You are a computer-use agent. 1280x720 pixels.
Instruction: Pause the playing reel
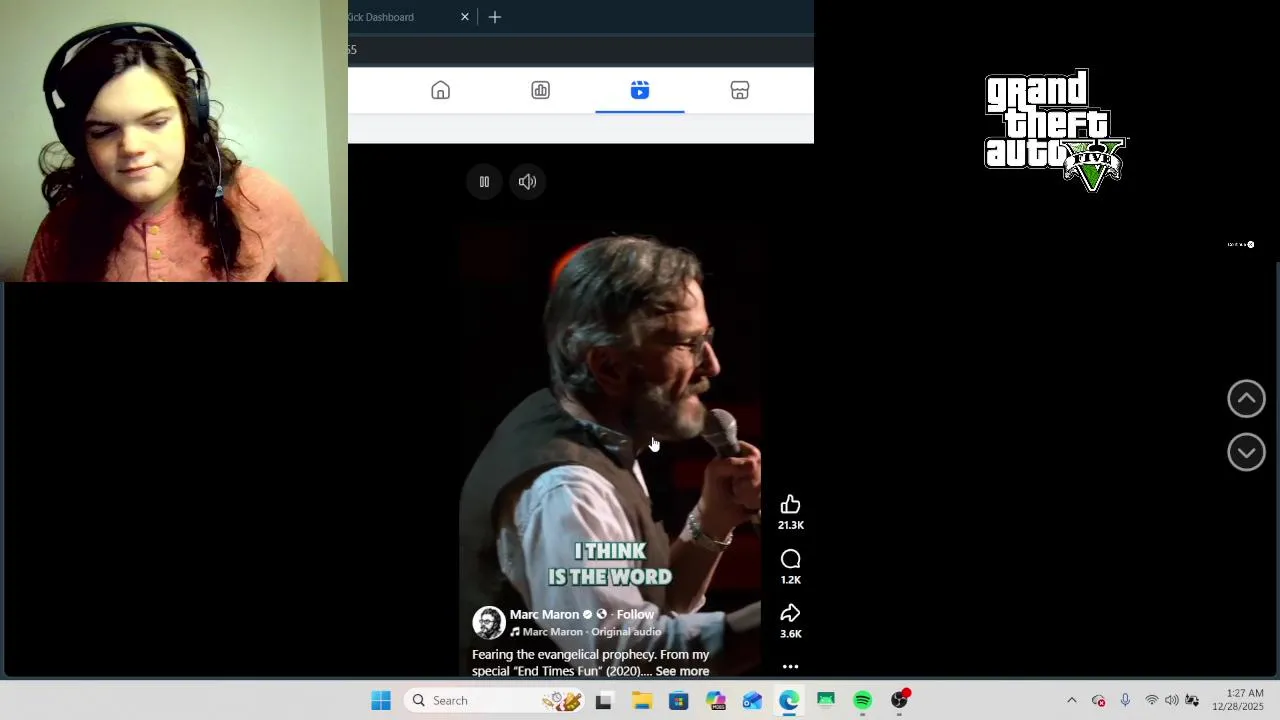tap(484, 182)
